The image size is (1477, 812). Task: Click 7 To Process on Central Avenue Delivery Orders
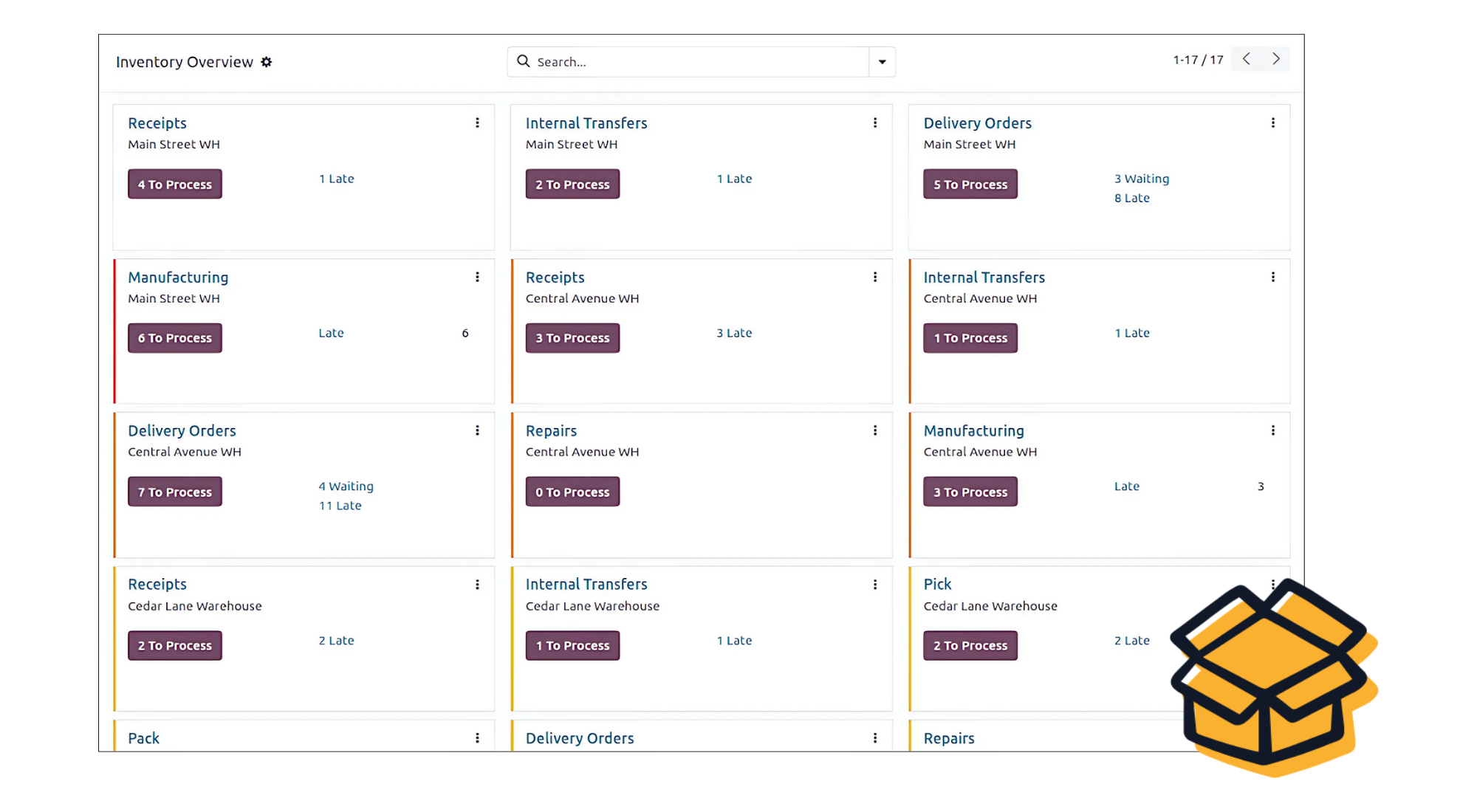175,492
